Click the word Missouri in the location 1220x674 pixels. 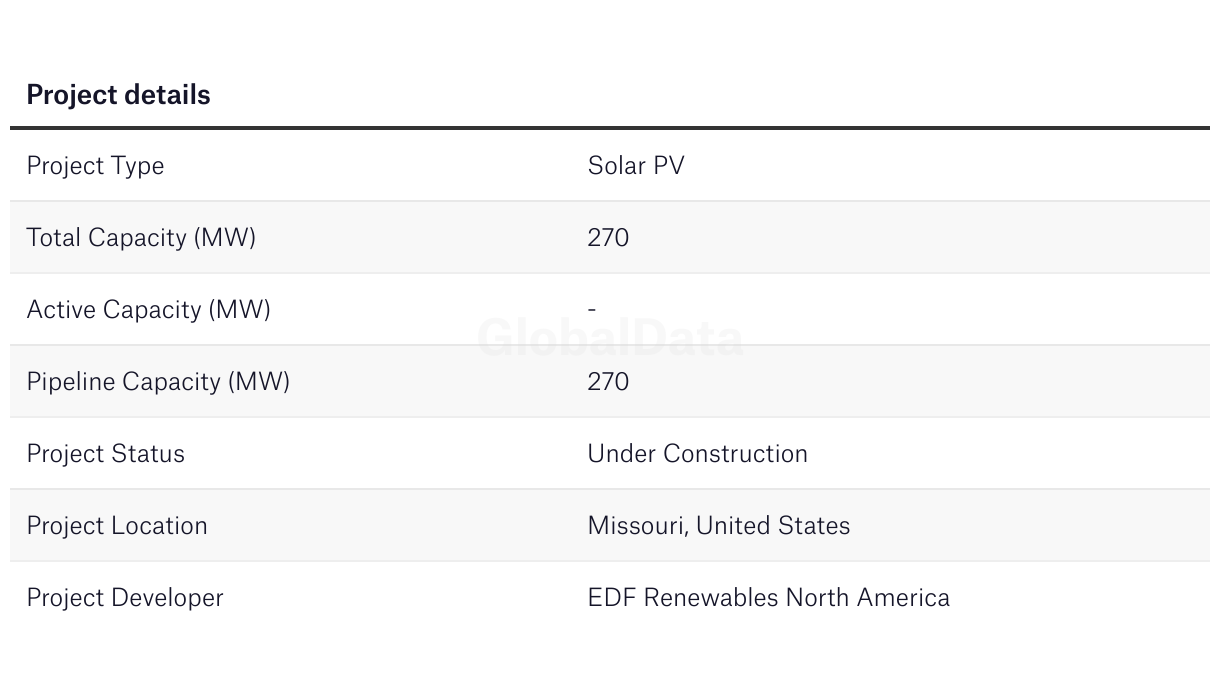(636, 526)
